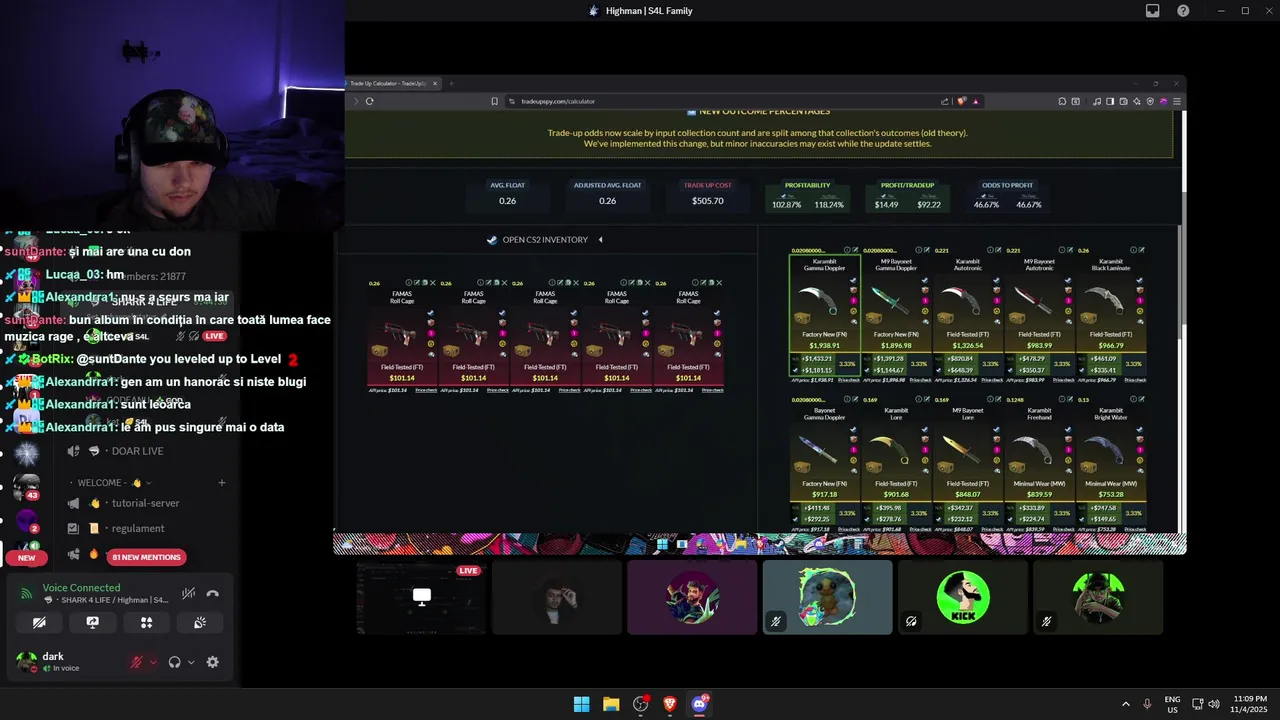Turn on camera in voice panel
The width and height of the screenshot is (1280, 720).
(x=39, y=622)
